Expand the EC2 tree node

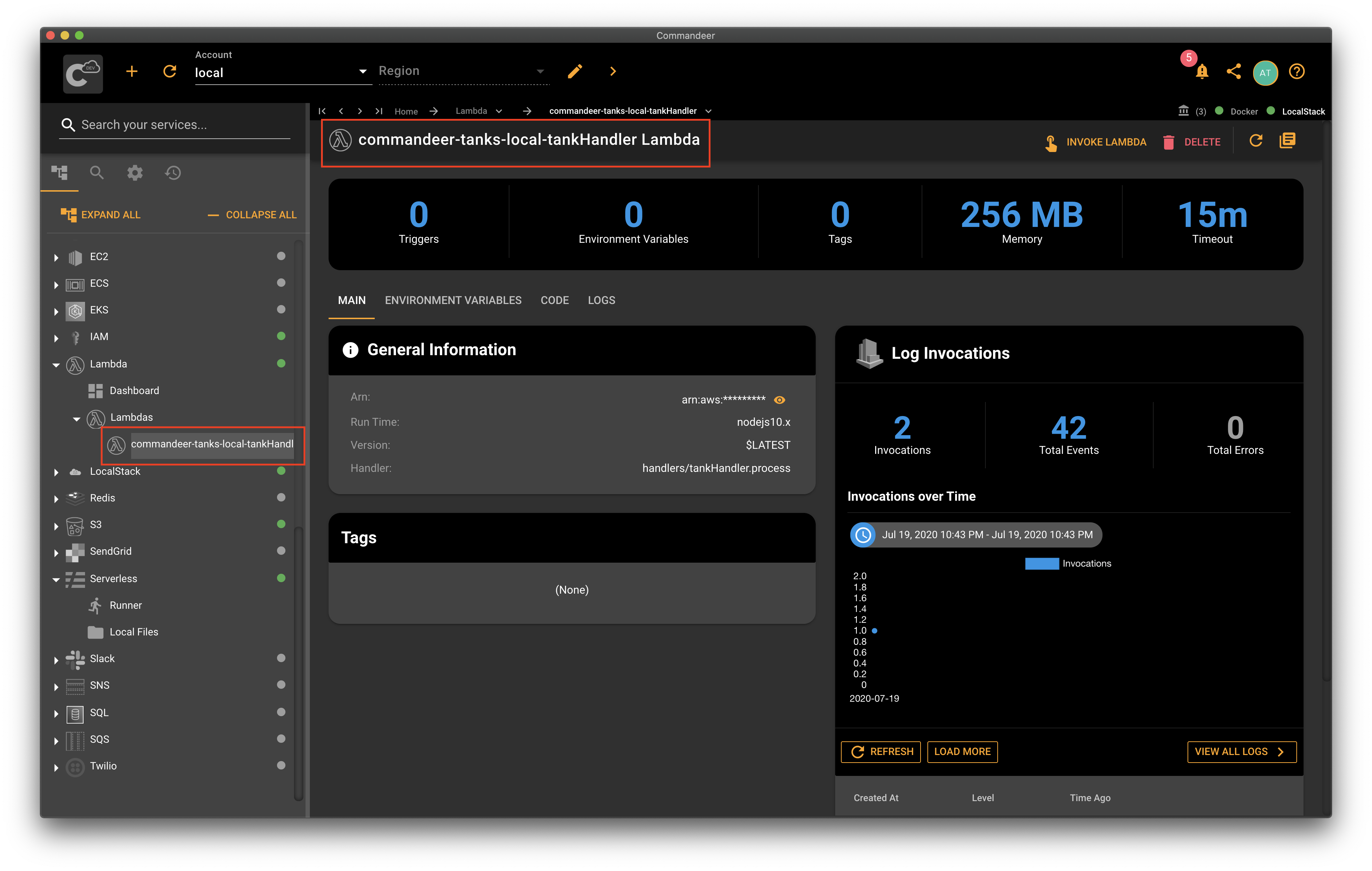pos(57,258)
